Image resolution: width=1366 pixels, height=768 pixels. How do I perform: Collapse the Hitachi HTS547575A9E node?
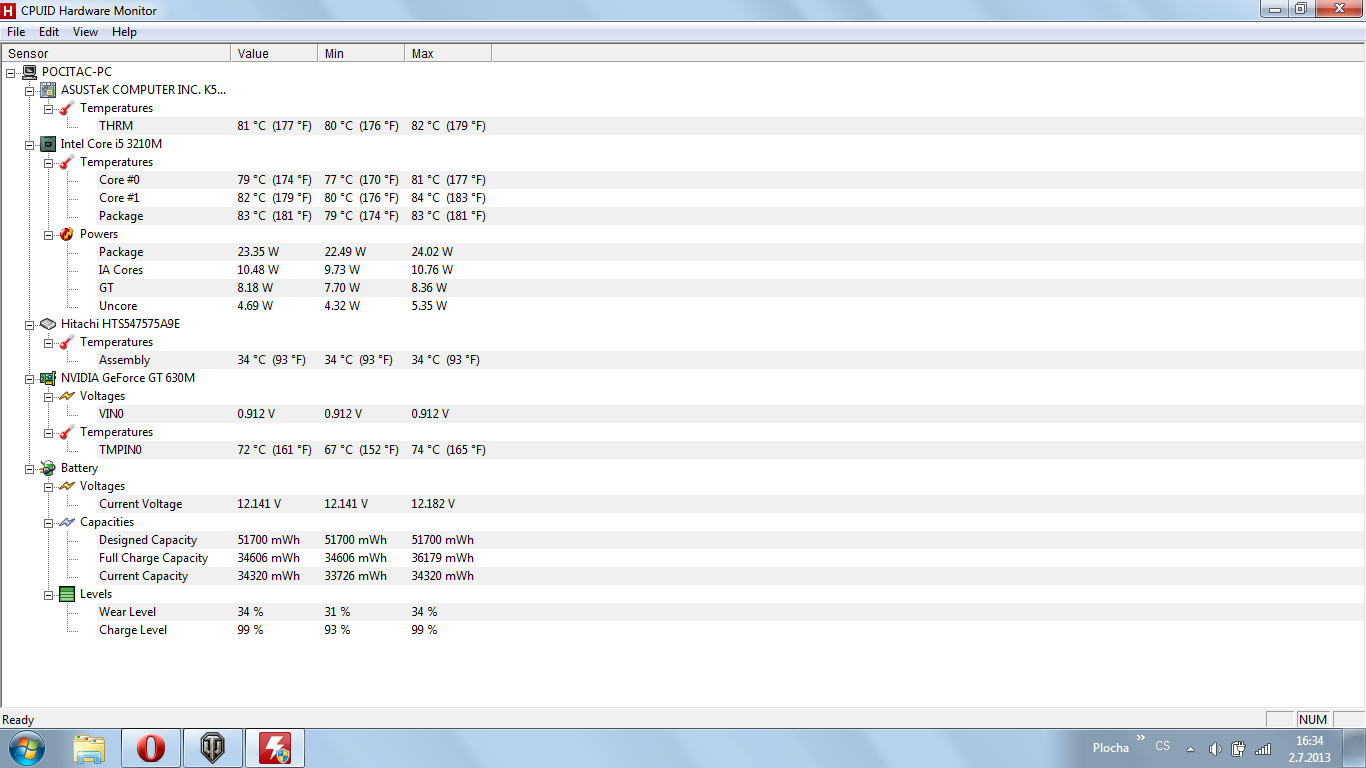[30, 324]
